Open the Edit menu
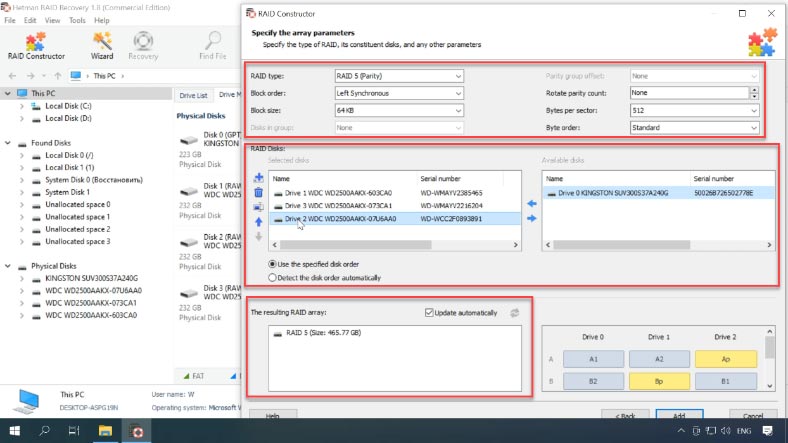Screen dimensions: 788x443 click(x=30, y=21)
